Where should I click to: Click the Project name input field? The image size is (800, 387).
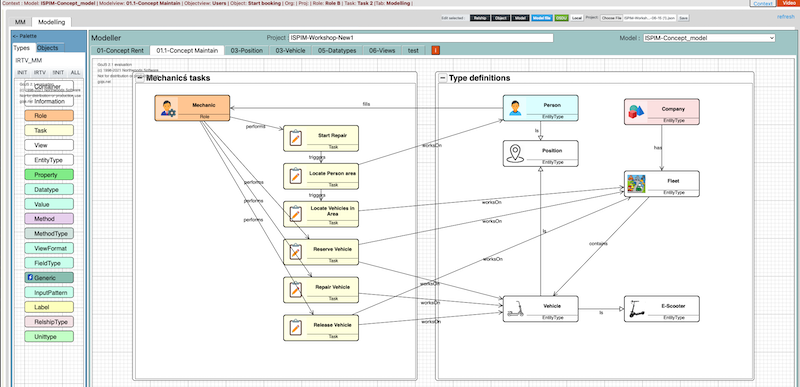[x=421, y=38]
